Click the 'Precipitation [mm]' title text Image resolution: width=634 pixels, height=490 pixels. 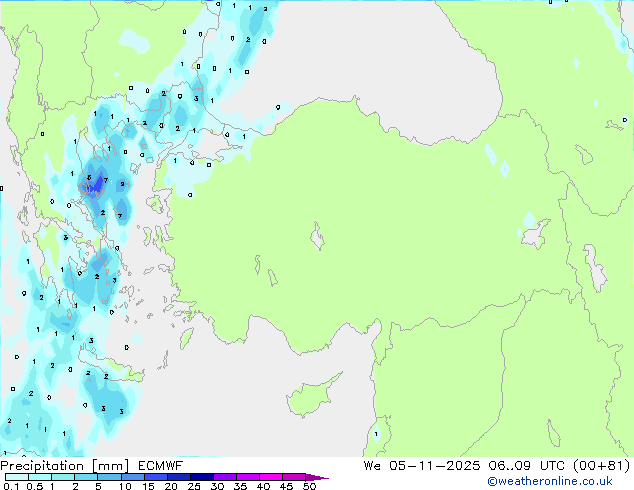65,466
